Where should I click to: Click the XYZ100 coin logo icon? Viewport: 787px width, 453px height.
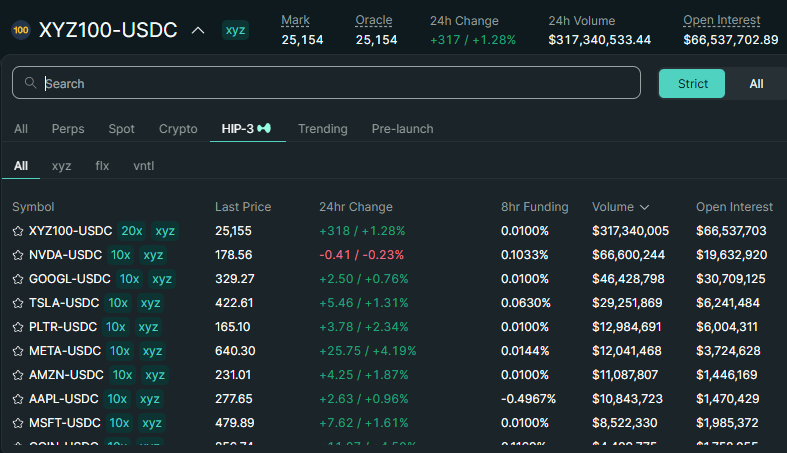(x=21, y=30)
